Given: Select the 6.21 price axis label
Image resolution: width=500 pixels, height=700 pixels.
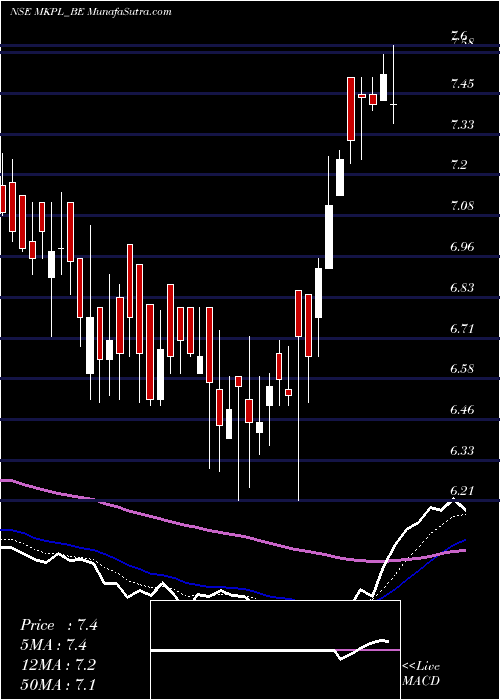Looking at the screenshot, I should [462, 491].
